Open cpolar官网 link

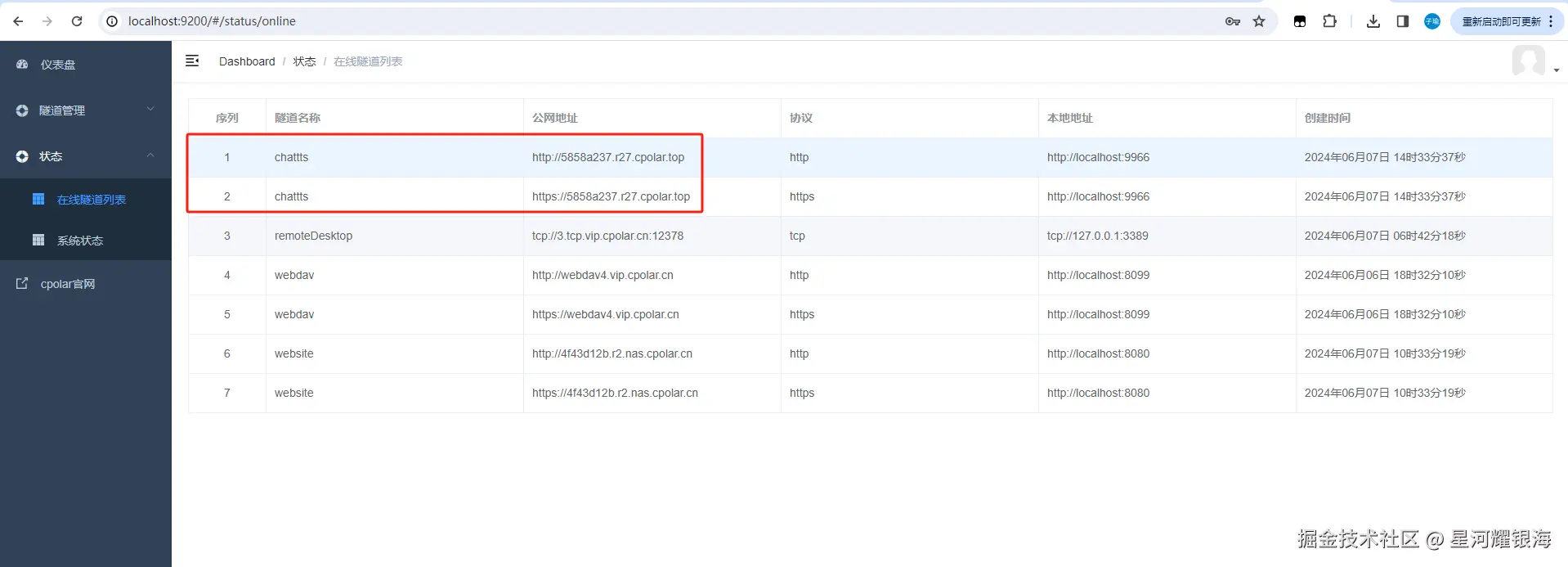click(x=86, y=283)
